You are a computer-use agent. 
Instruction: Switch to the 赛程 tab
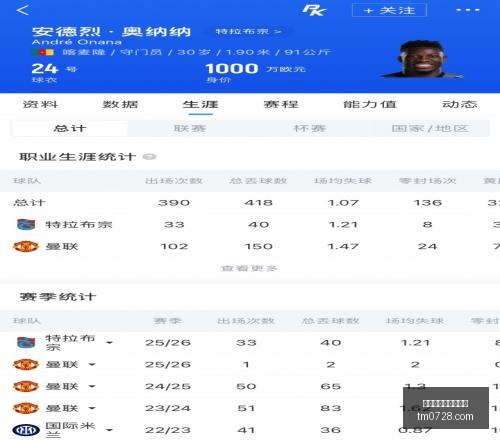[x=281, y=104]
